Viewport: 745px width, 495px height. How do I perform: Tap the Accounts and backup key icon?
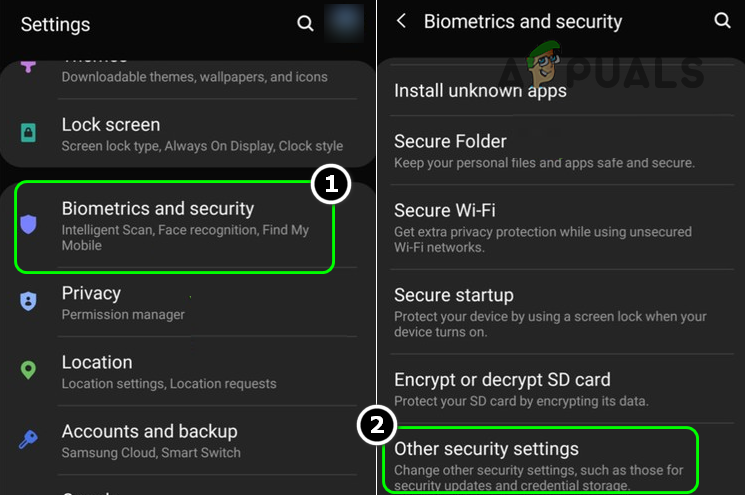coord(29,440)
